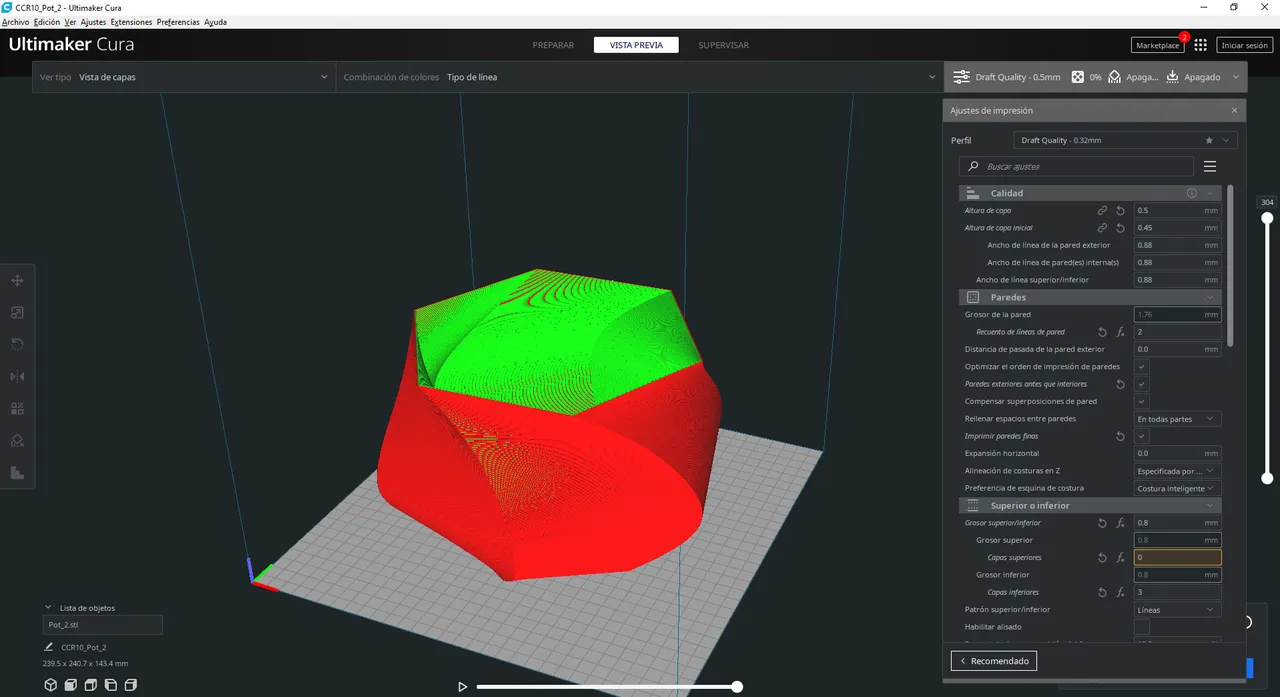This screenshot has width=1280, height=697.
Task: Open the Ayuda menu
Action: tap(216, 22)
